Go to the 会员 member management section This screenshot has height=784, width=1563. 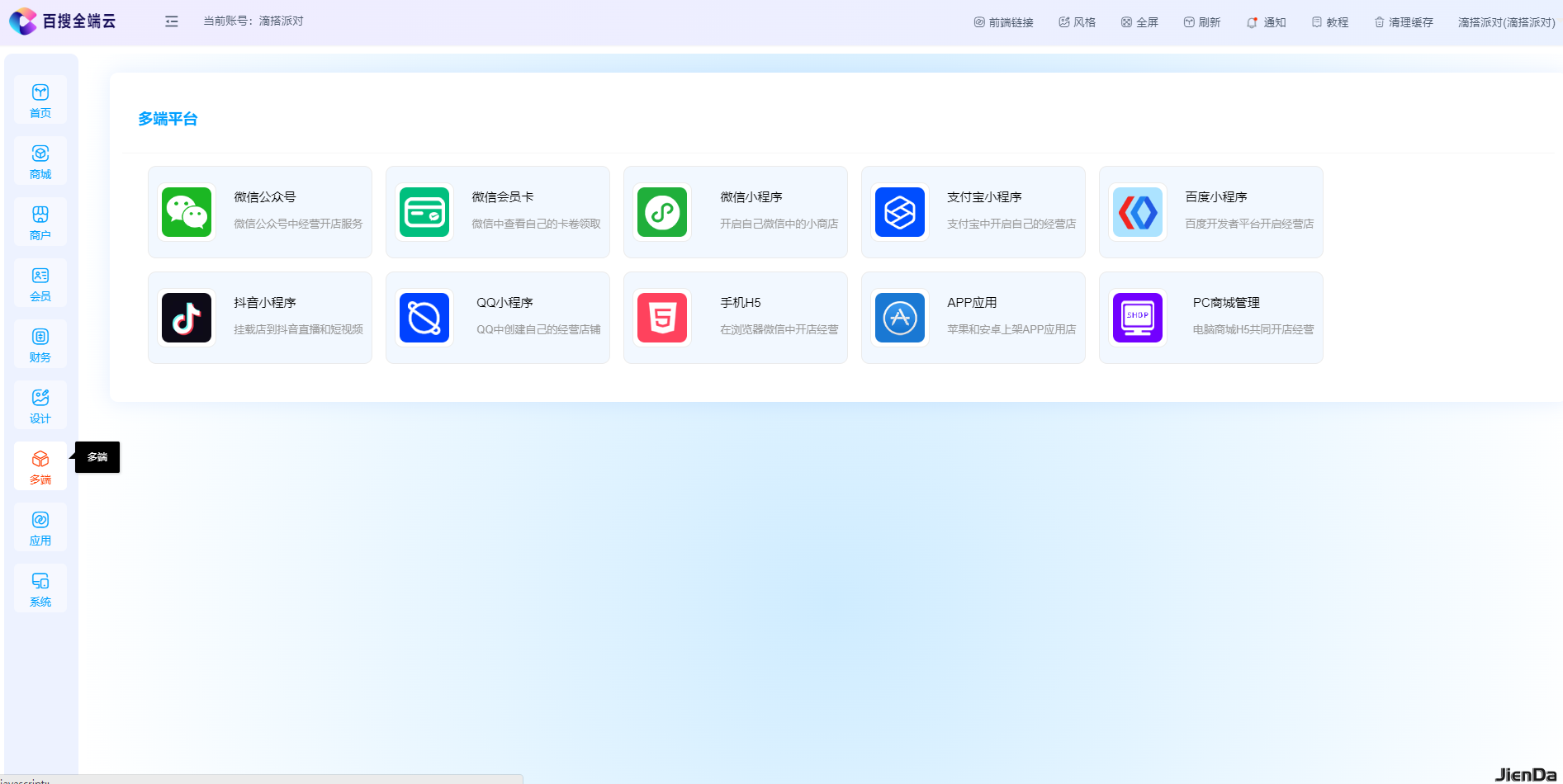pyautogui.click(x=40, y=282)
